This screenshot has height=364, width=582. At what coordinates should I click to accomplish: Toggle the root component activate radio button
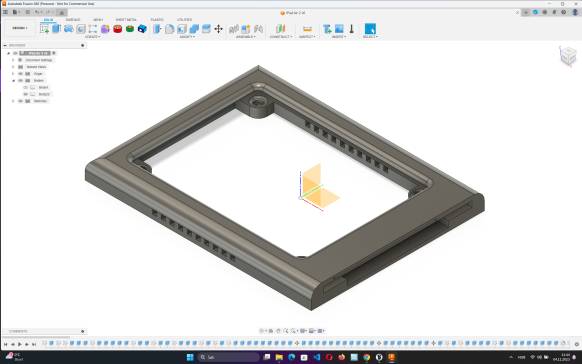[x=54, y=53]
